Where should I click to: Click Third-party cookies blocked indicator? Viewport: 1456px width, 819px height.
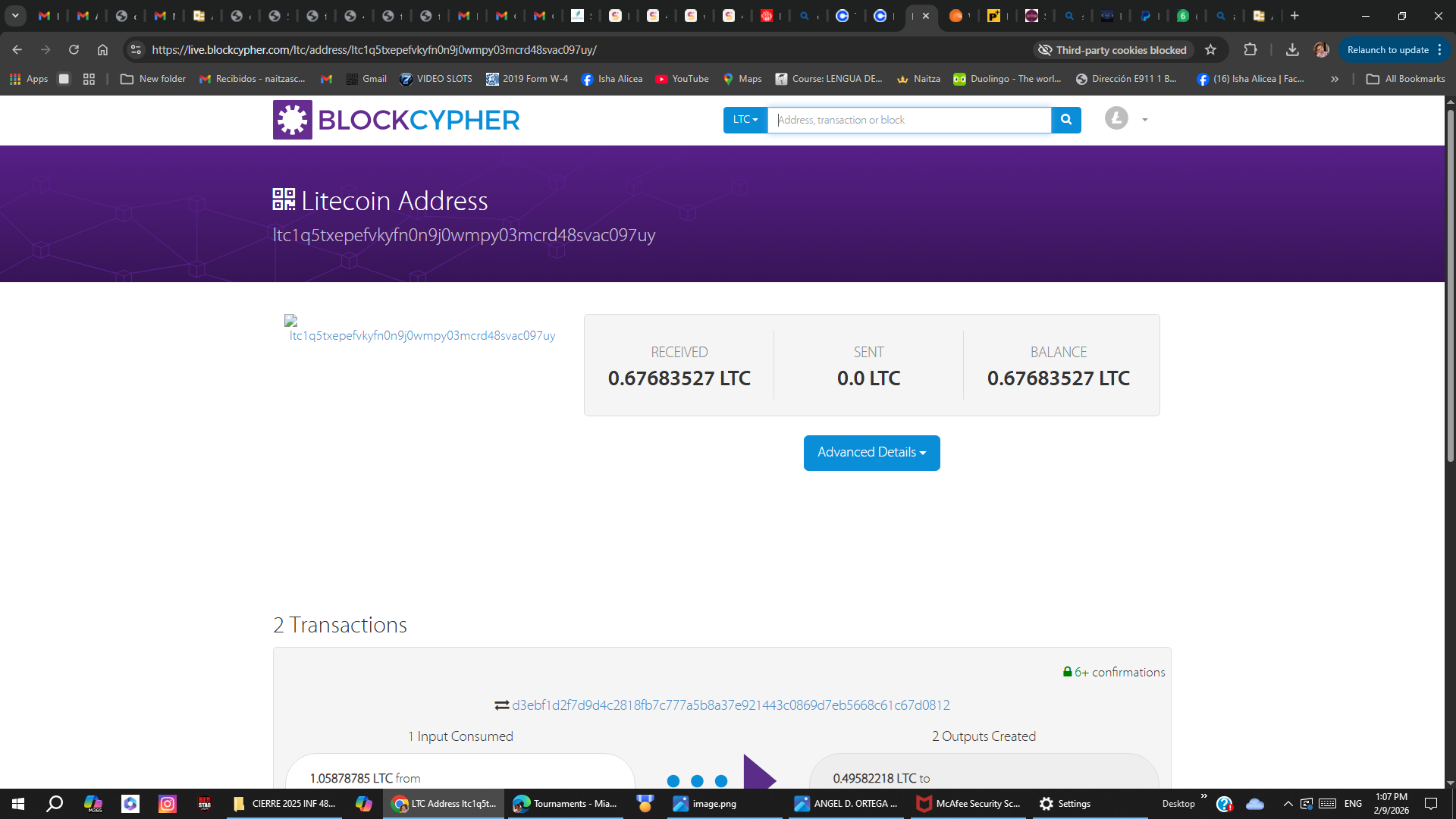tap(1112, 50)
